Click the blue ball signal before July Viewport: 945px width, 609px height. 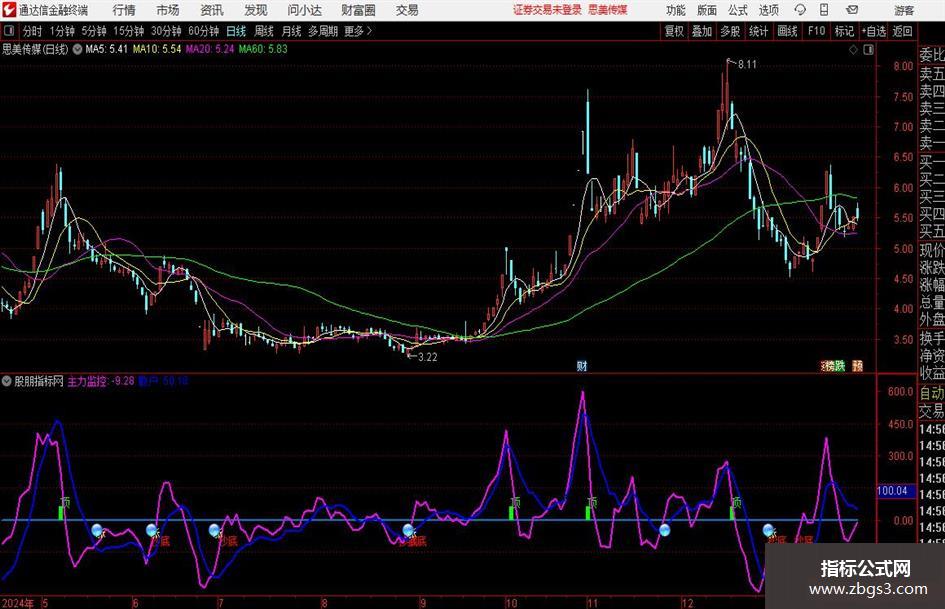pos(215,530)
